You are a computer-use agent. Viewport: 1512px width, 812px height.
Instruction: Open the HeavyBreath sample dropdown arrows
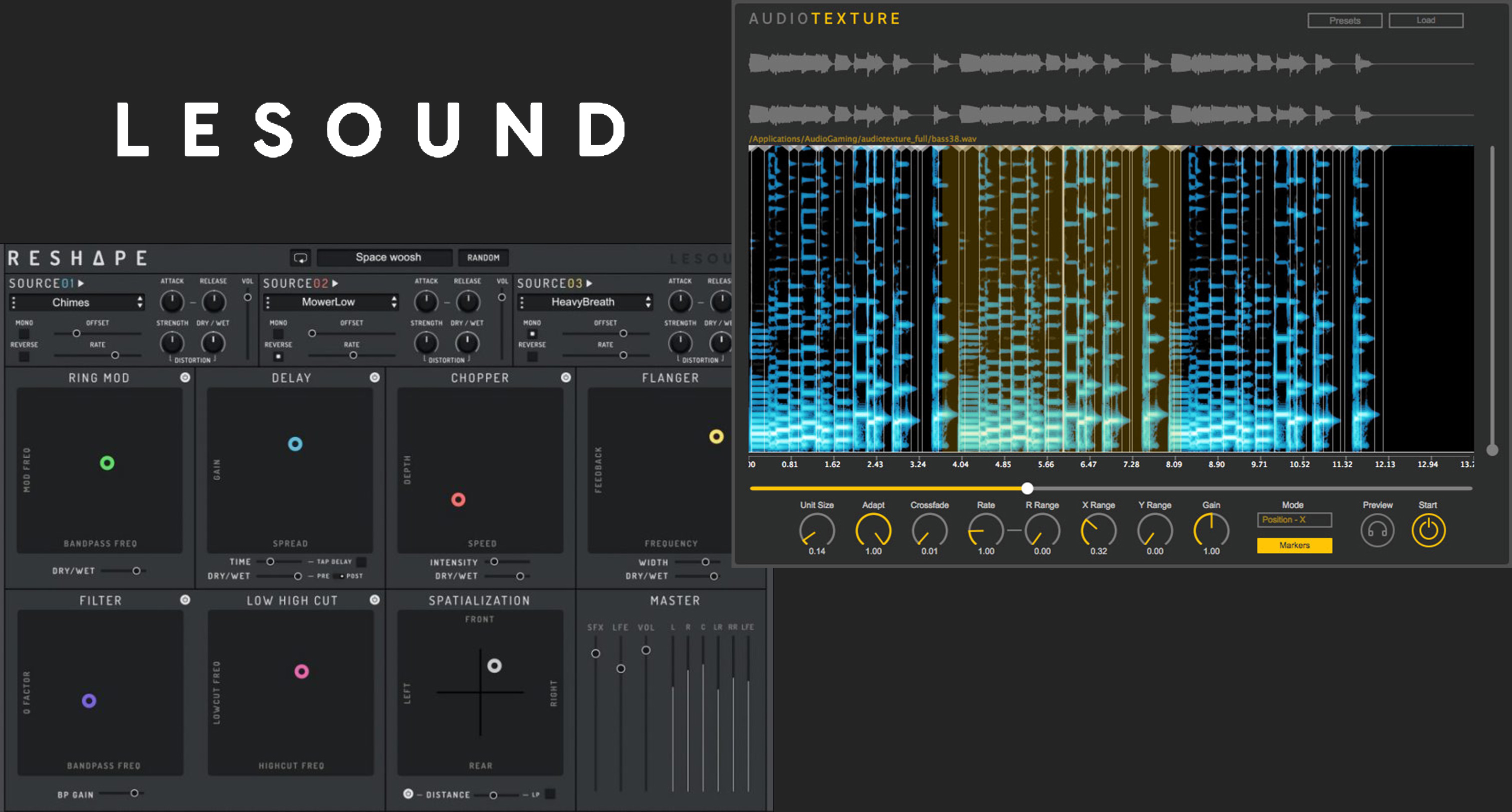point(648,302)
